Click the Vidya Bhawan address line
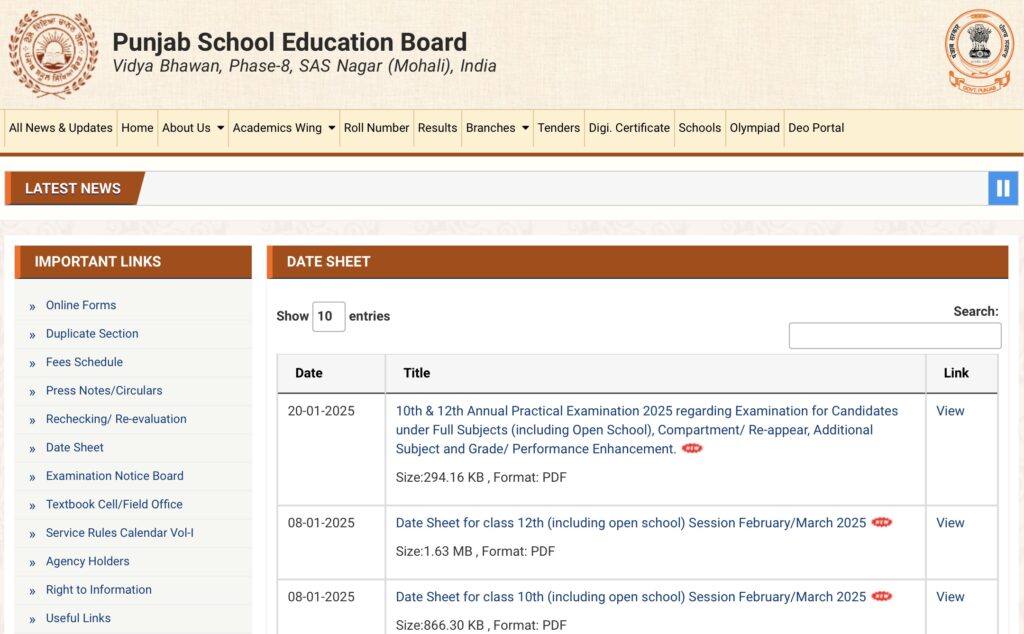 point(304,66)
